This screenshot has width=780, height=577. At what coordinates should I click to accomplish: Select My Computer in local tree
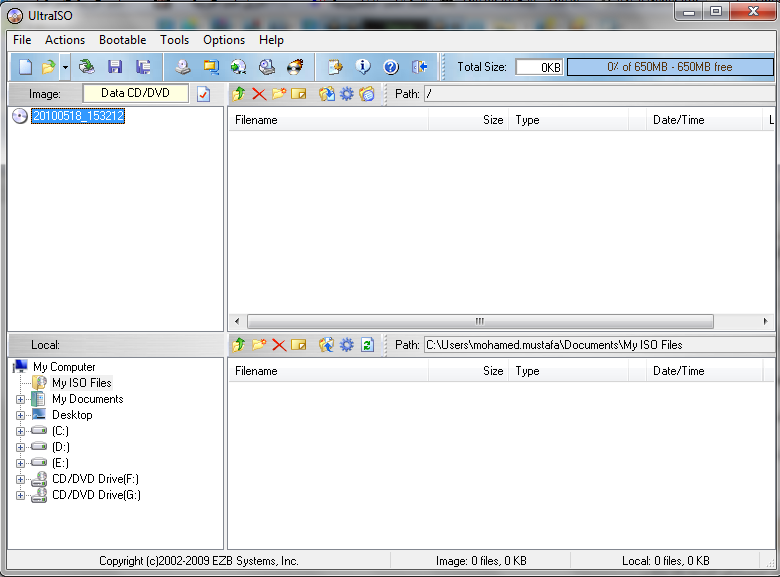(x=64, y=367)
